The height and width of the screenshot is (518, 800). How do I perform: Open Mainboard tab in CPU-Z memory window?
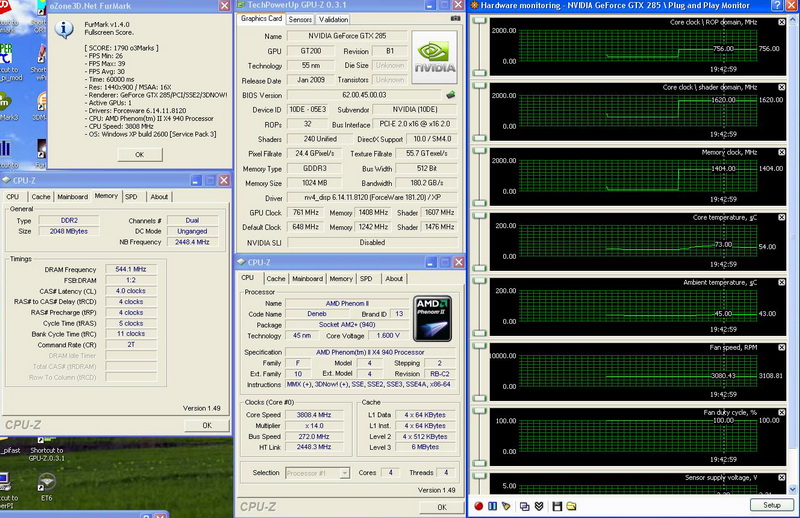[72, 196]
